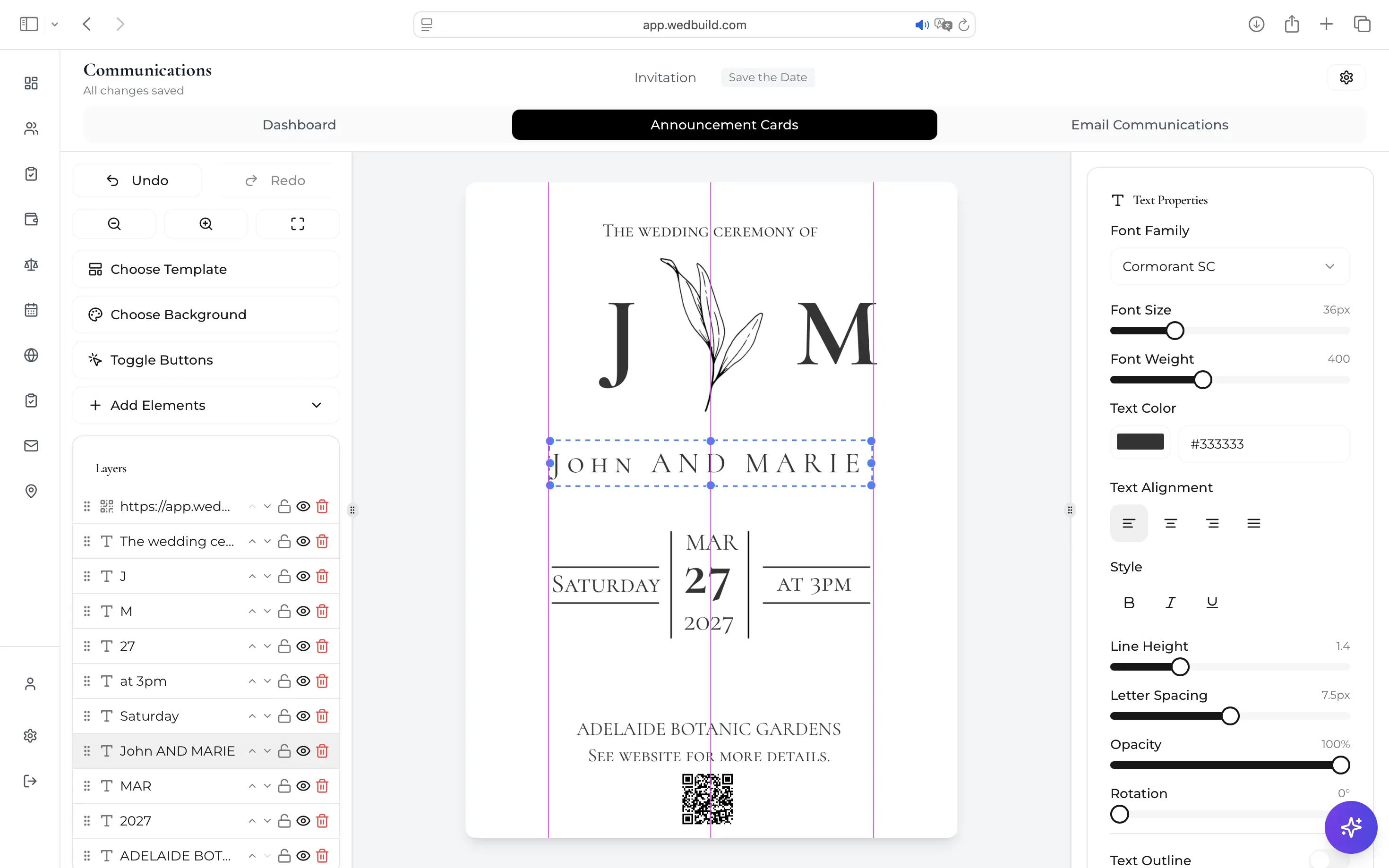Select the 27 layer row
The width and height of the screenshot is (1389, 868).
[206, 647]
